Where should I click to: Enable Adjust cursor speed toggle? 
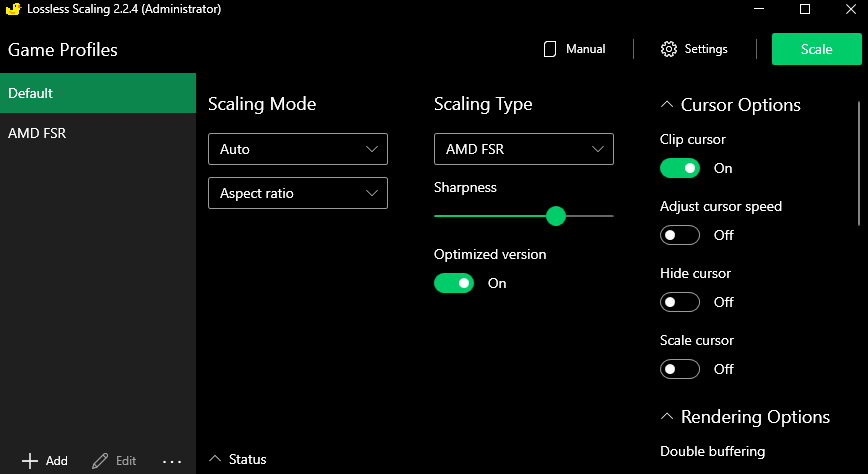[x=680, y=235]
